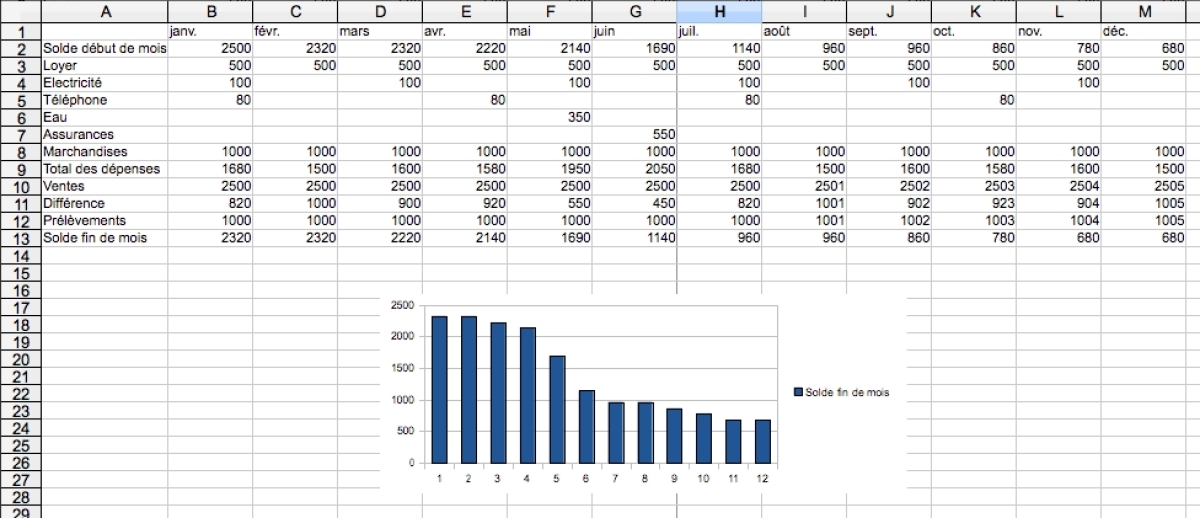Click the chart y-axis label 1500
The height and width of the screenshot is (518, 1200).
pyautogui.click(x=402, y=368)
